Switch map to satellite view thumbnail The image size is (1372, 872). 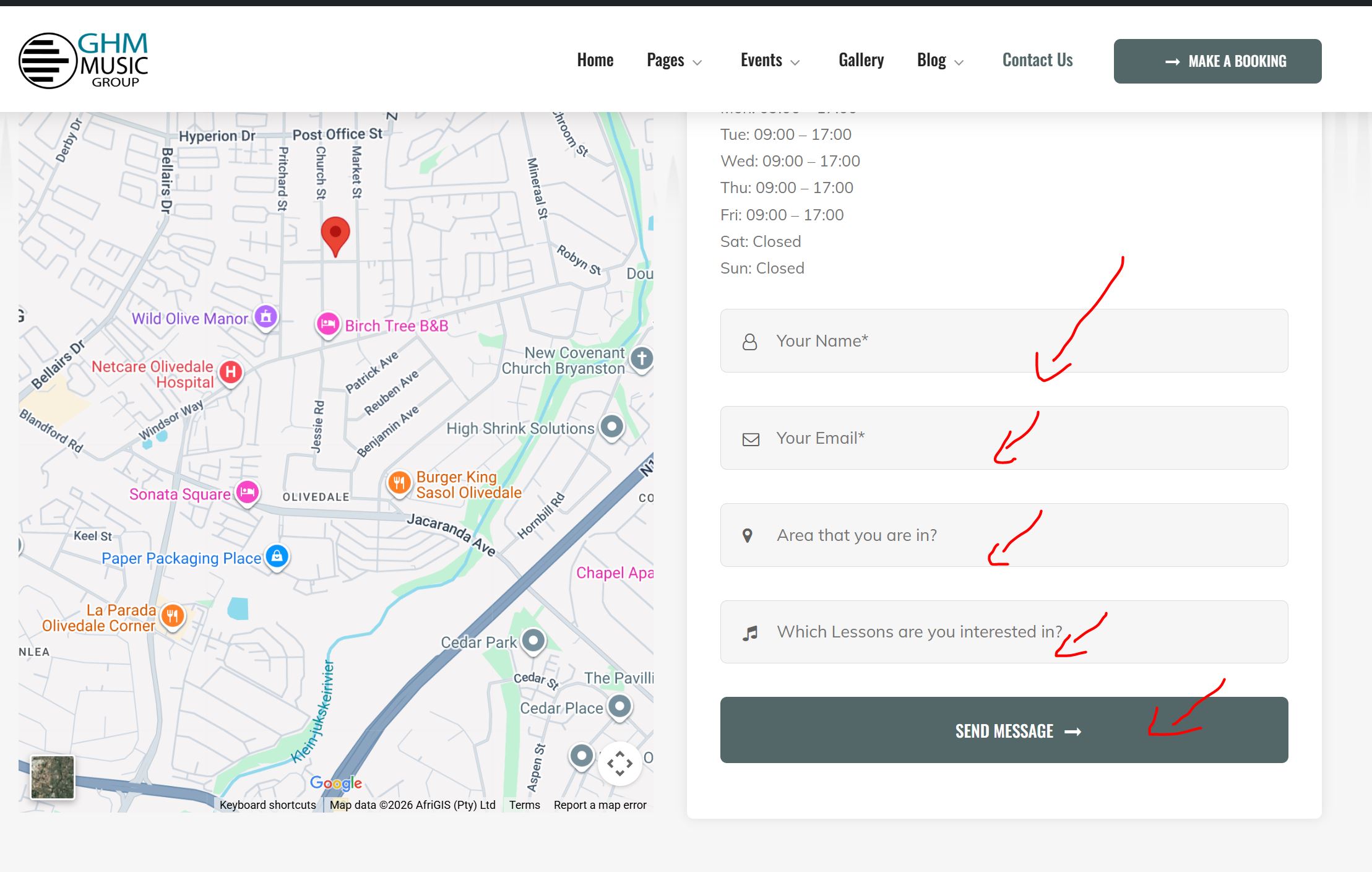click(53, 777)
